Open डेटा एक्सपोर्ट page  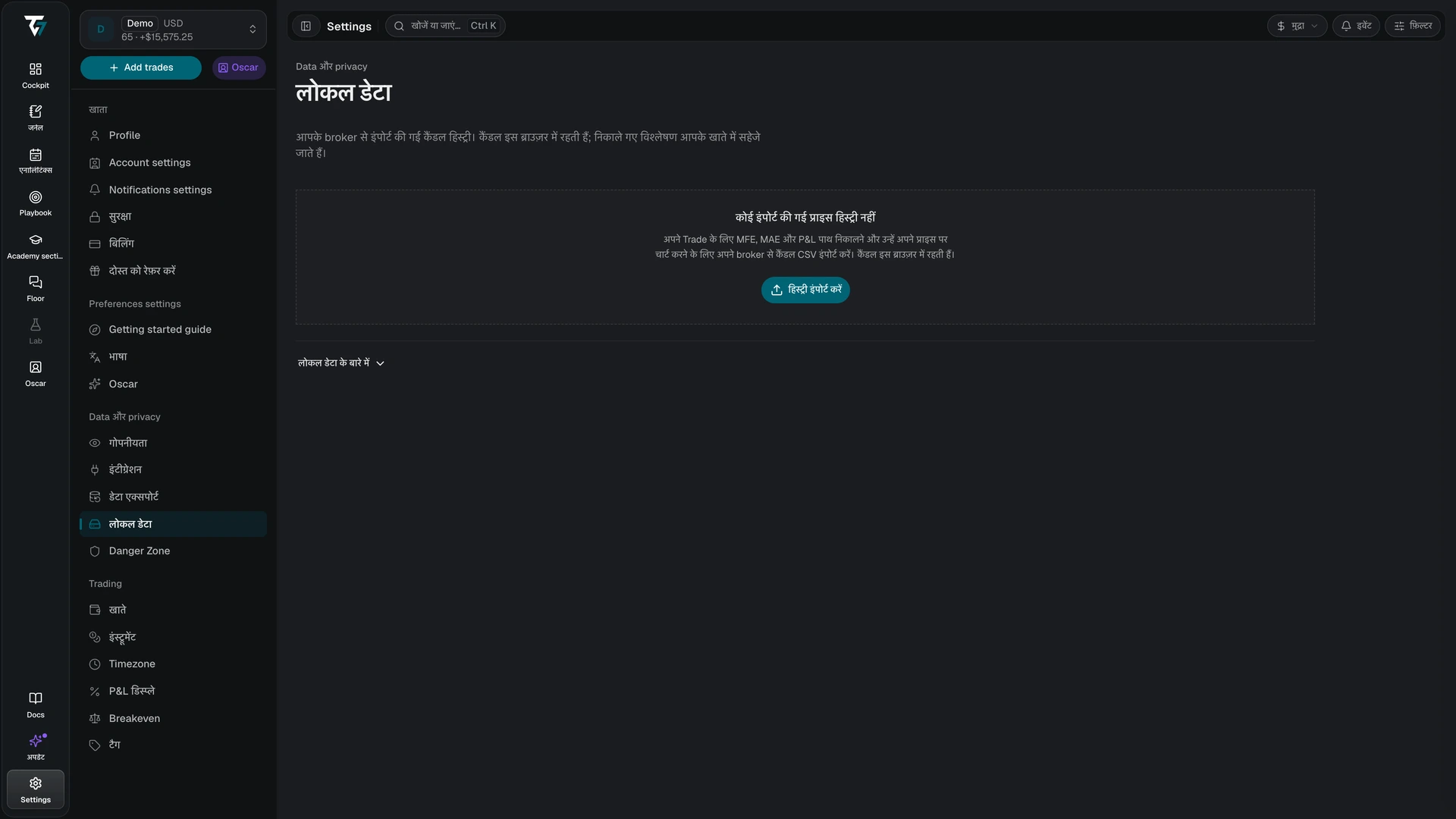coord(173,497)
